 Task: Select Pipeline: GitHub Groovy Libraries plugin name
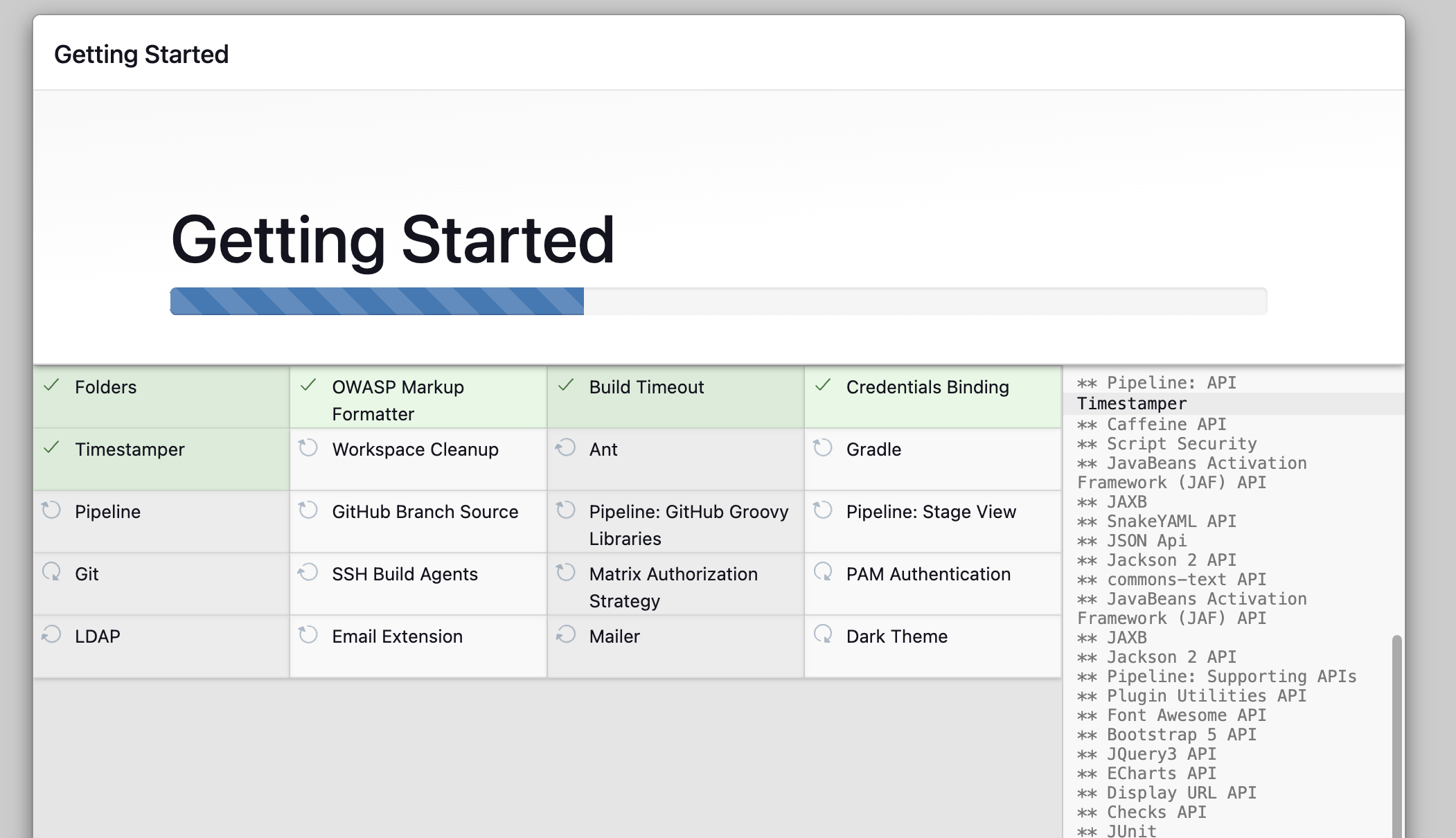[x=689, y=525]
